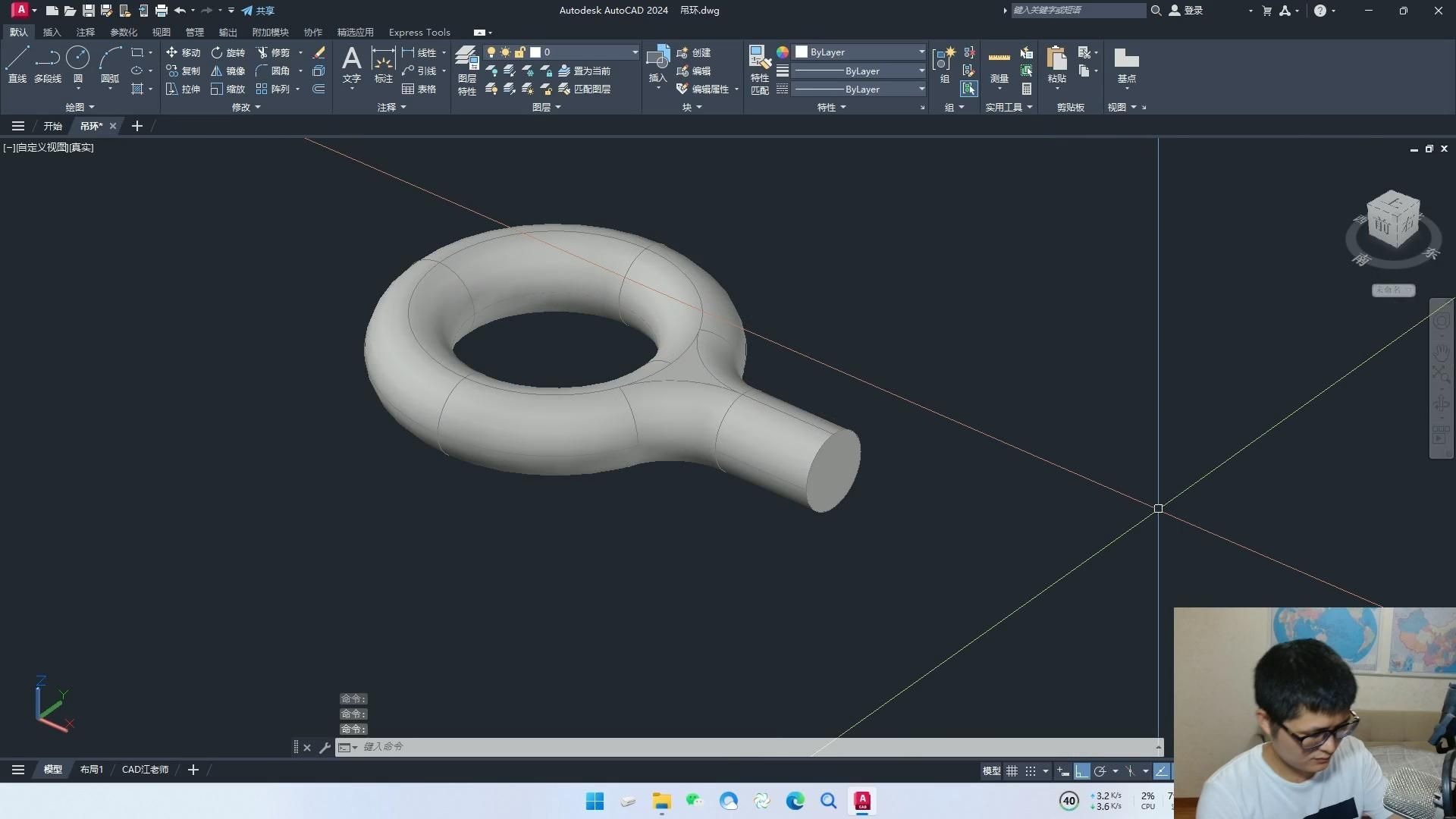
Task: Toggle polar tracking in status bar
Action: [1100, 771]
